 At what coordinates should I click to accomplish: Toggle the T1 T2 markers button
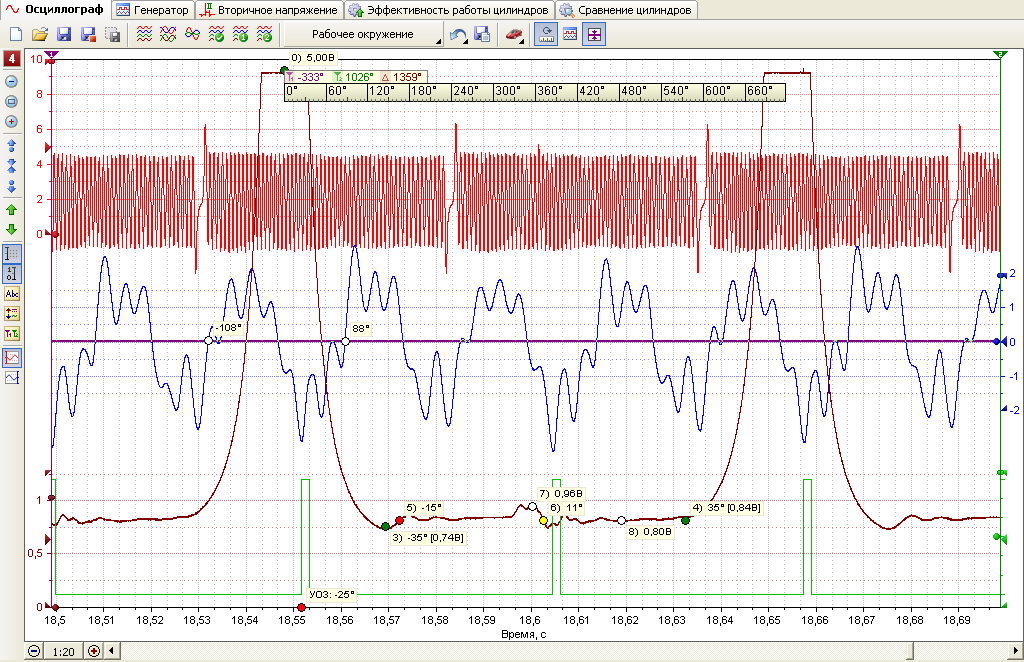pos(12,334)
